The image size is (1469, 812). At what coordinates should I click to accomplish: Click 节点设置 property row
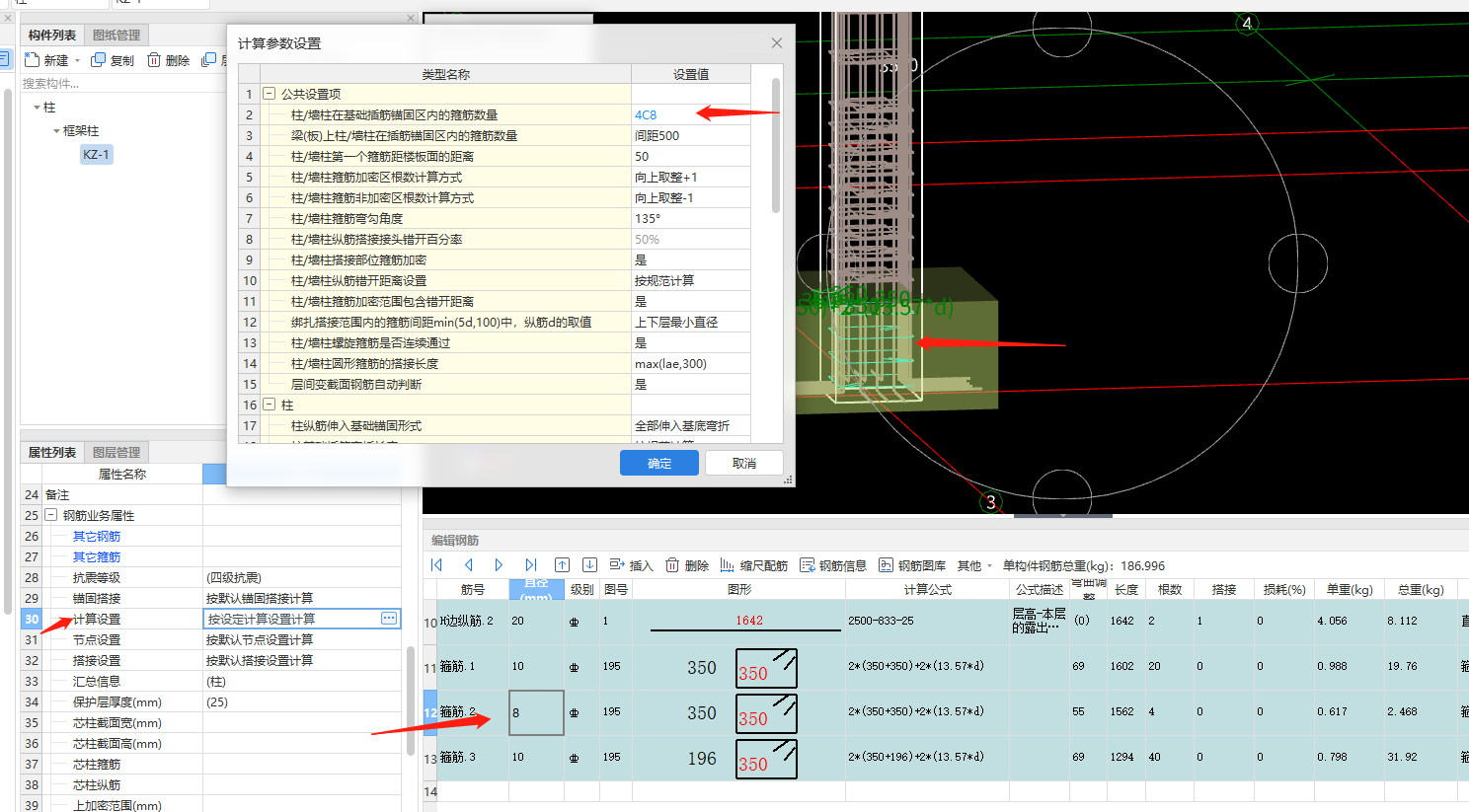211,639
